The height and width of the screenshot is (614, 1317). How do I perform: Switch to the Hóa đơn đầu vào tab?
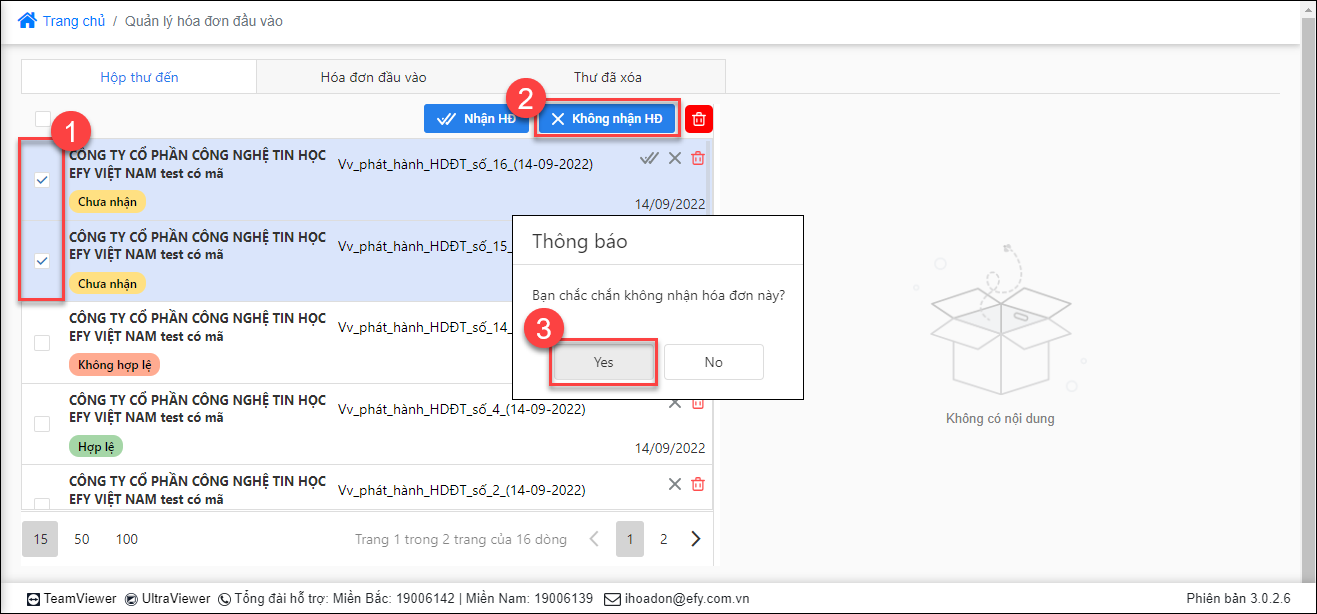(374, 77)
